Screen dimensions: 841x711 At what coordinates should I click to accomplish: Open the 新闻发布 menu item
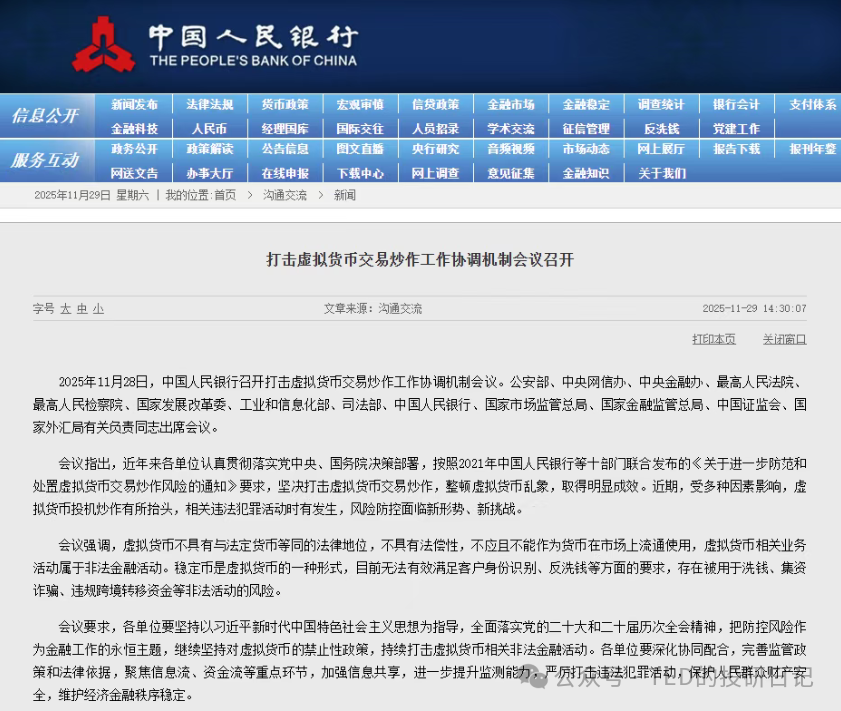pyautogui.click(x=135, y=104)
